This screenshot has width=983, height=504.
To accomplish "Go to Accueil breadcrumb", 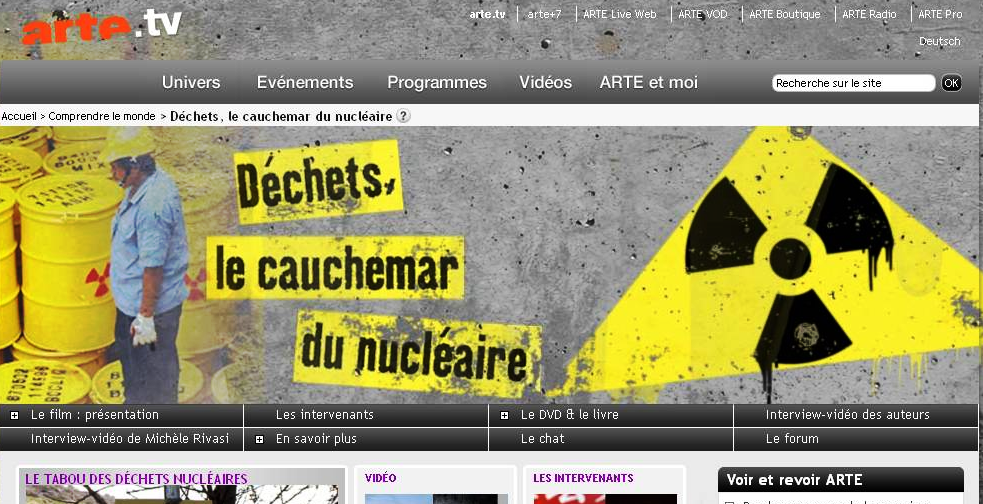I will [19, 117].
